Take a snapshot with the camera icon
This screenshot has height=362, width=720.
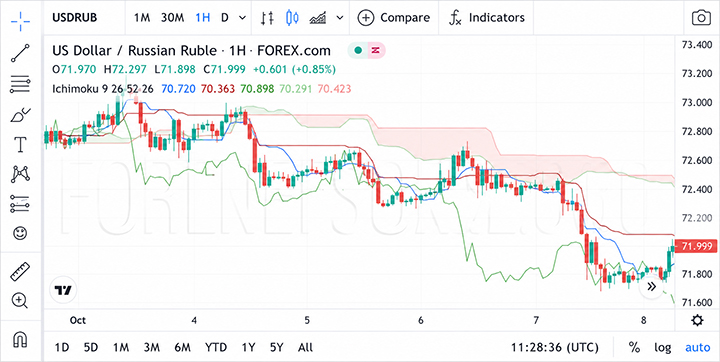click(x=701, y=18)
